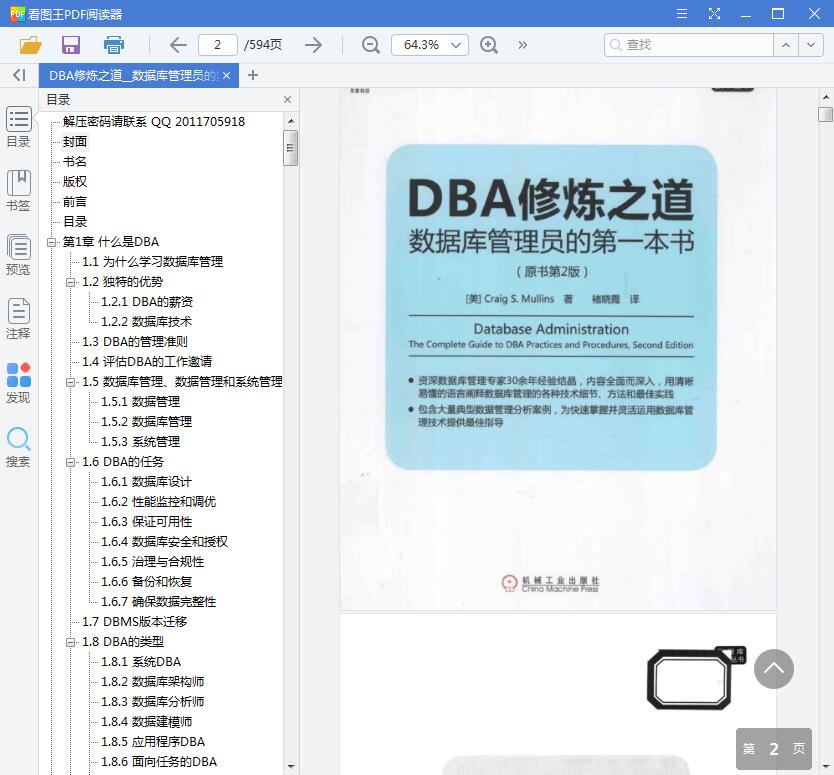Screen dimensions: 834x775
Task: Go to the previous page arrow
Action: click(x=178, y=45)
